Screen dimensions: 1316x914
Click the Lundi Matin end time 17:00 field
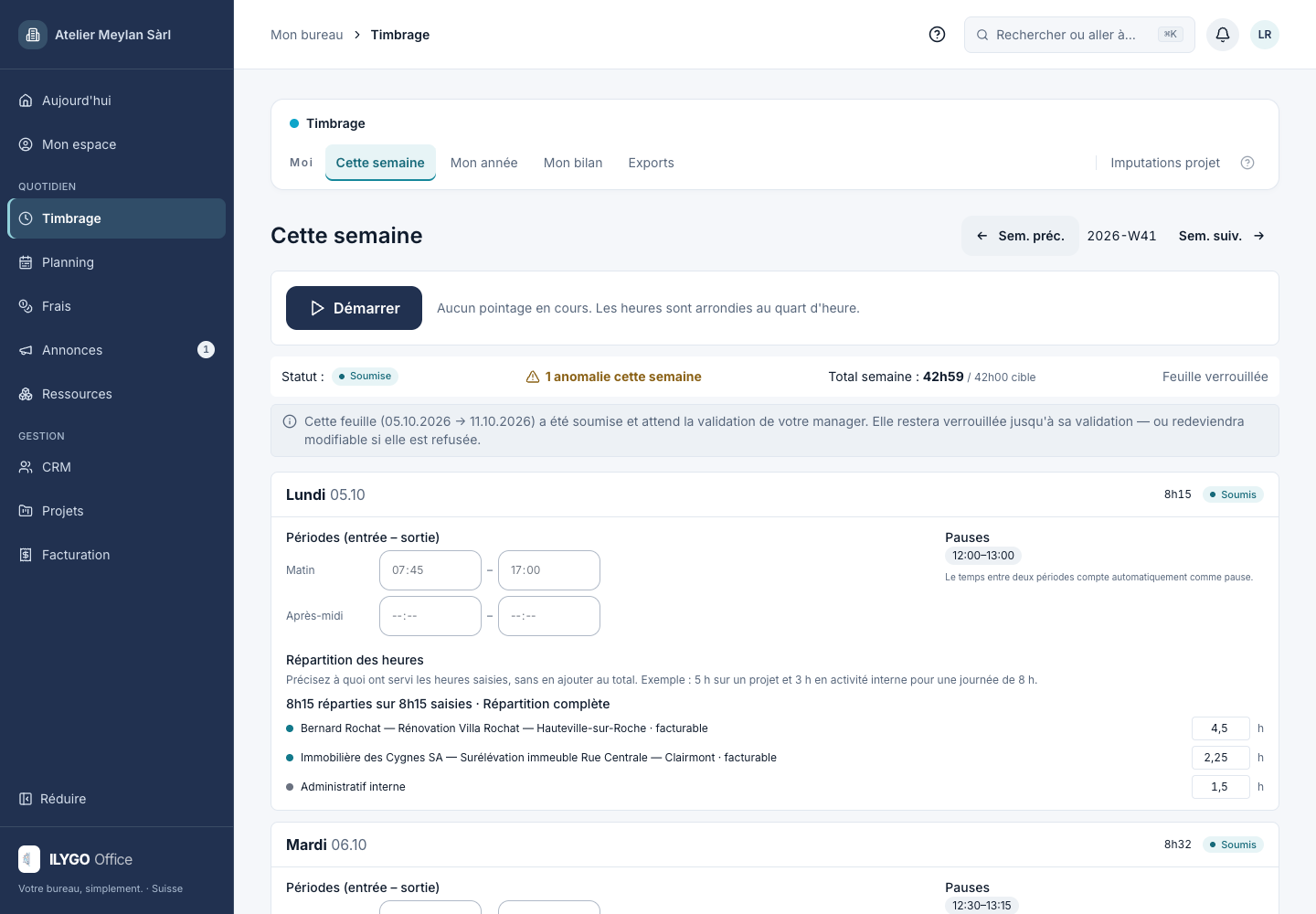[549, 570]
